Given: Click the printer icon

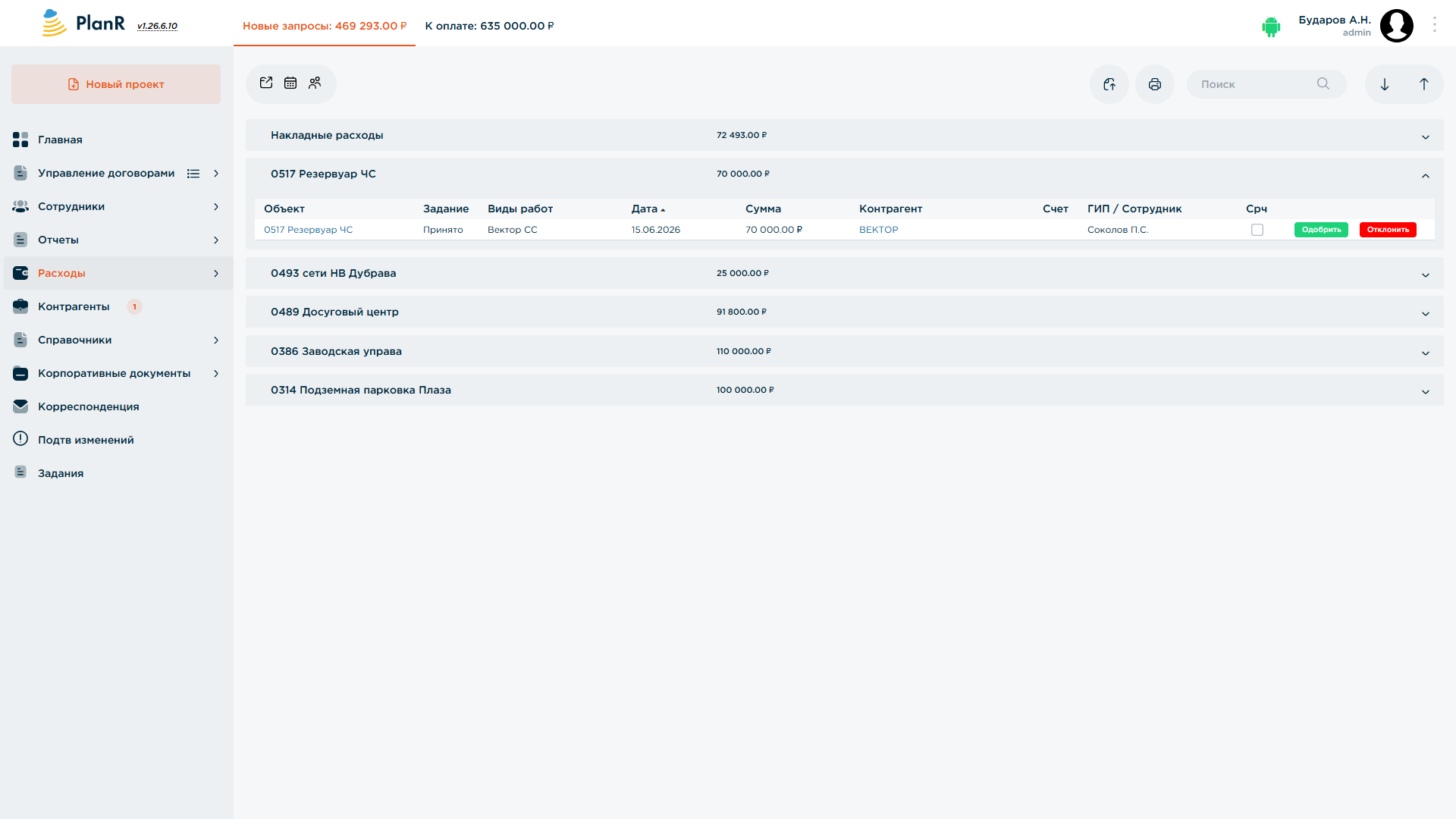Looking at the screenshot, I should 1154,84.
